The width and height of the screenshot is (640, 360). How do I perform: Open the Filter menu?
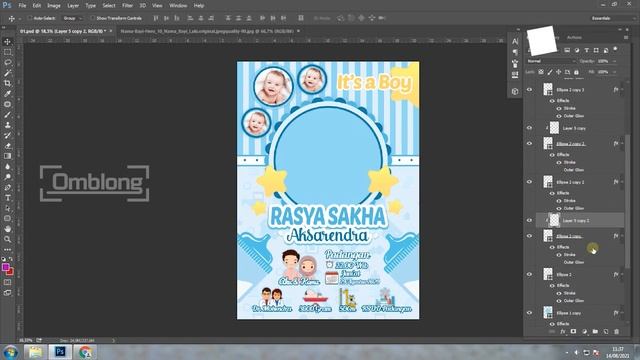127,6
